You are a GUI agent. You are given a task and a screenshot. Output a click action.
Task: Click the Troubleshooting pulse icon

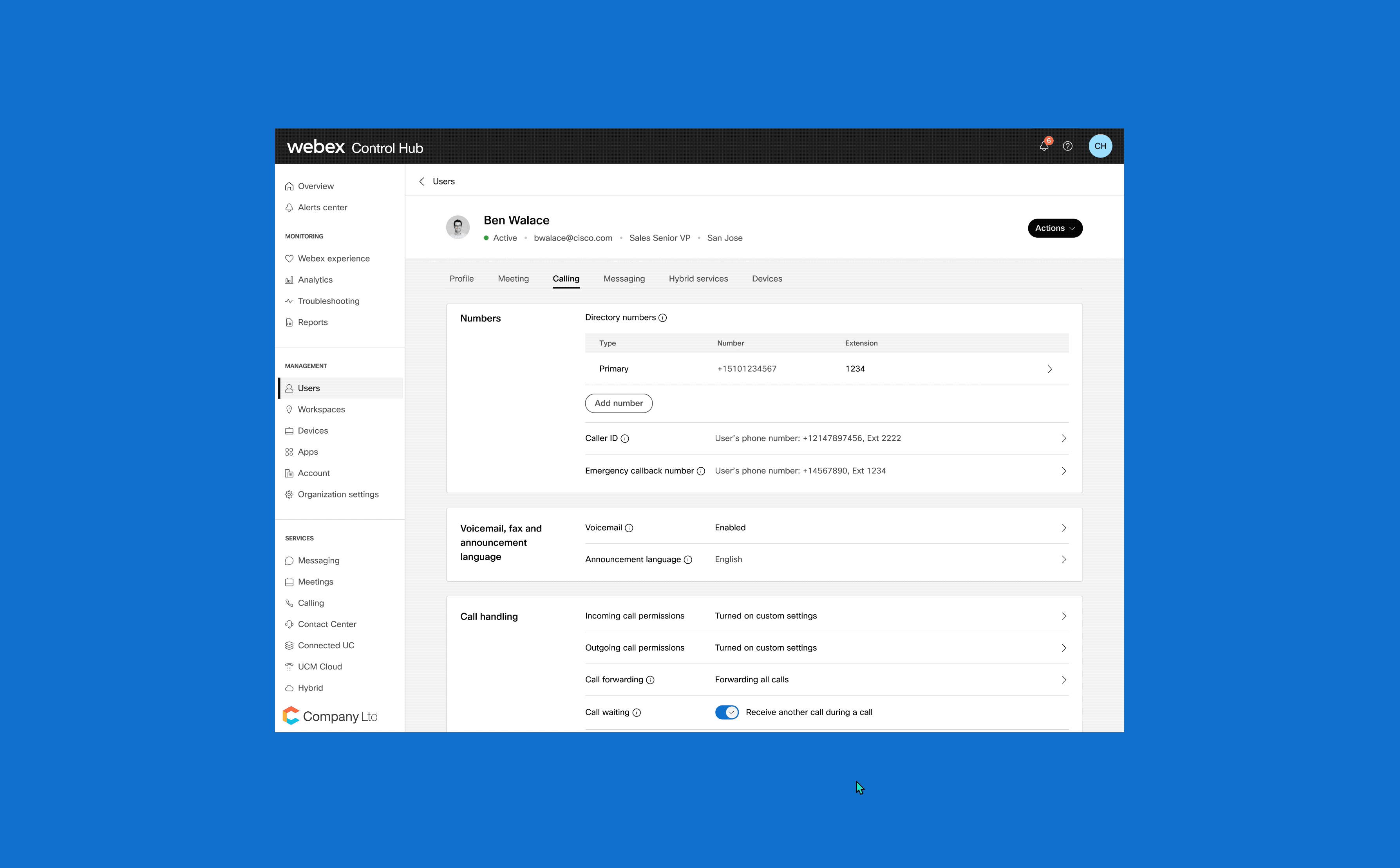point(289,301)
